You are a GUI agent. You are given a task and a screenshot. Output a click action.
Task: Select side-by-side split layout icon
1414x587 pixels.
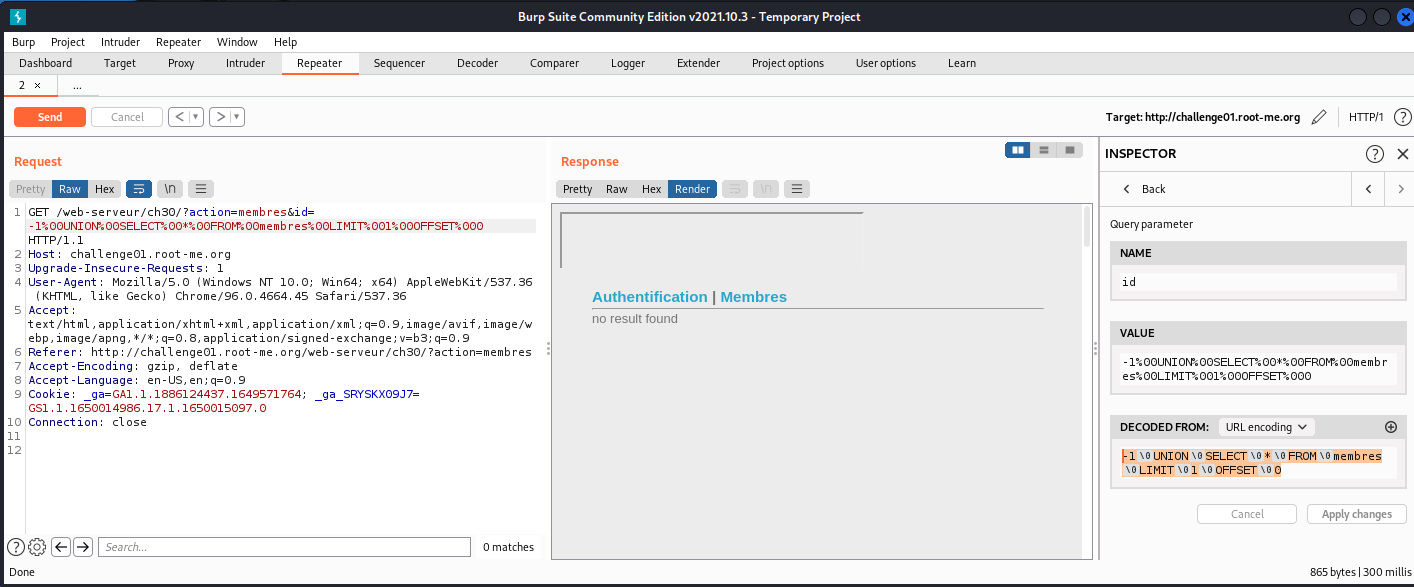pyautogui.click(x=1018, y=150)
